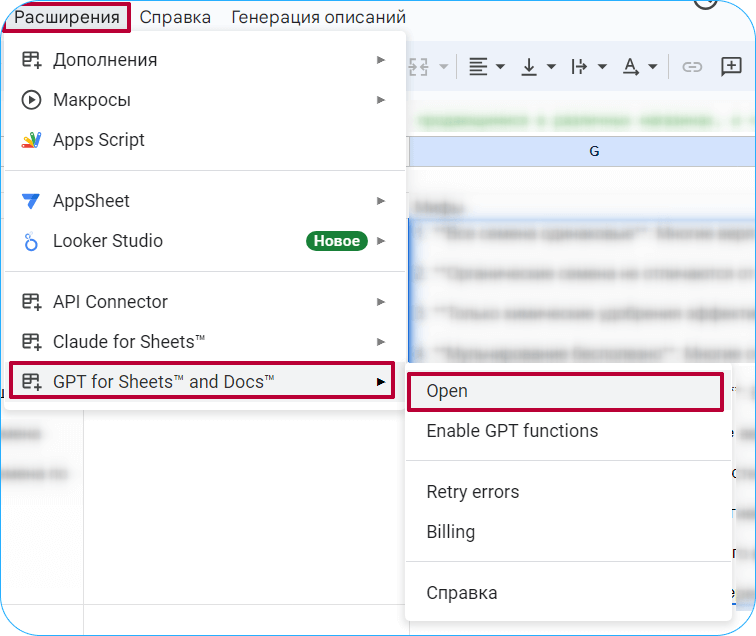The width and height of the screenshot is (756, 636).
Task: Click the insert link toolbar icon
Action: (x=692, y=67)
